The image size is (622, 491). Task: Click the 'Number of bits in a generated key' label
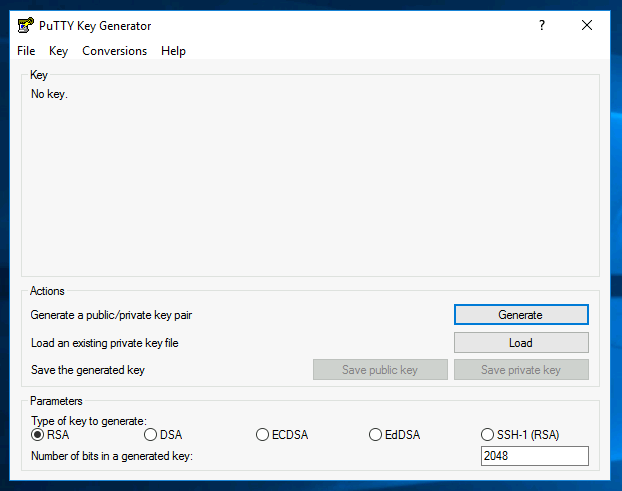coord(111,456)
